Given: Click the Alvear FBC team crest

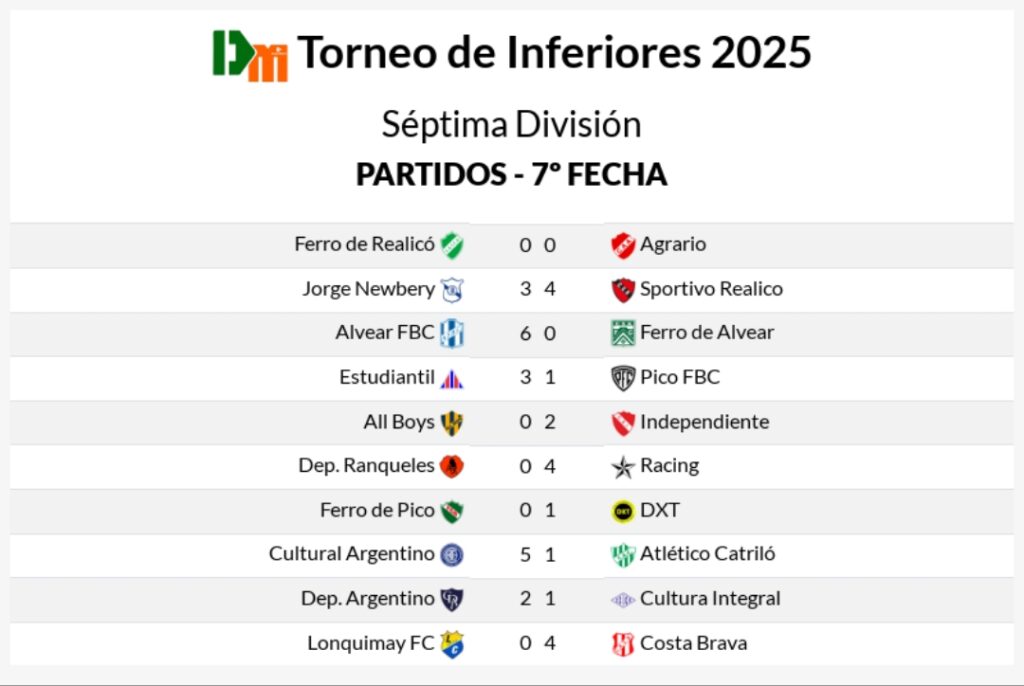Looking at the screenshot, I should point(452,334).
